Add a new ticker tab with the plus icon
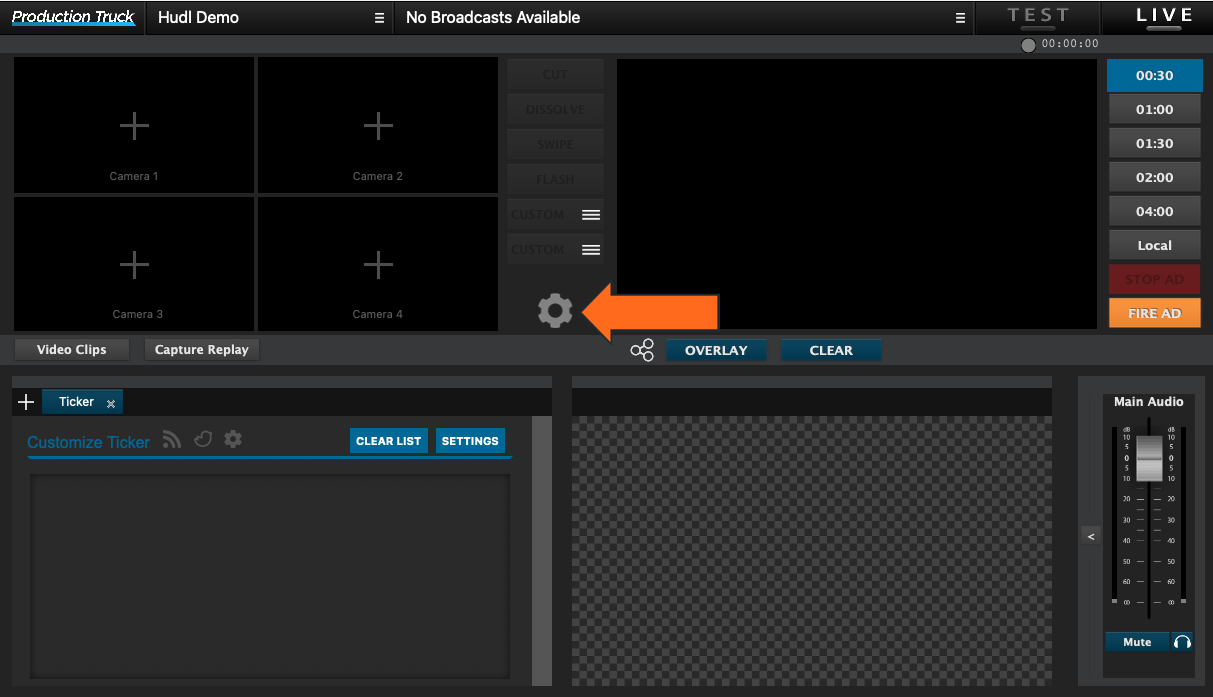1213x697 pixels. click(x=26, y=401)
